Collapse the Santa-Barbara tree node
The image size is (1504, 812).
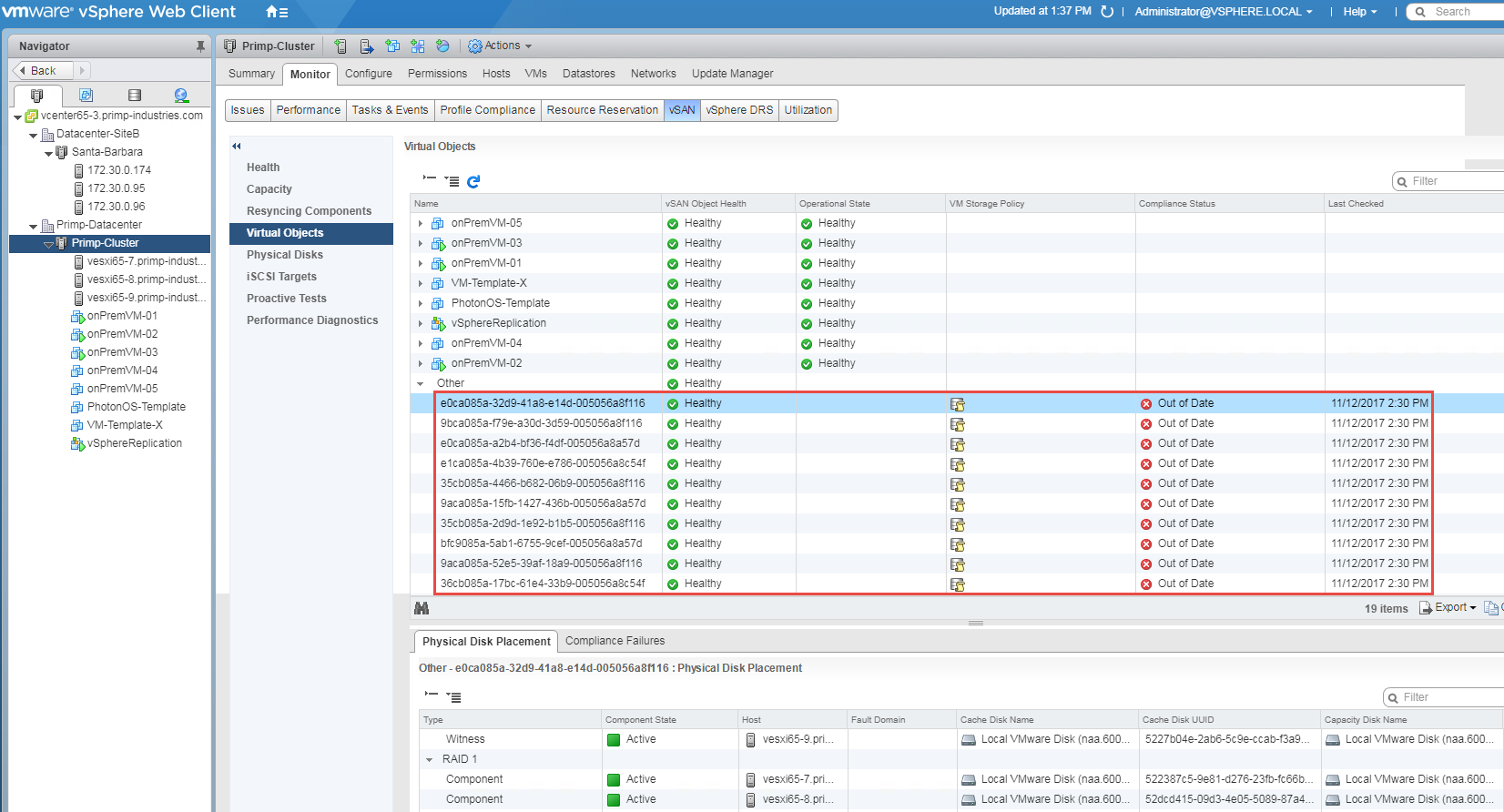[x=49, y=153]
